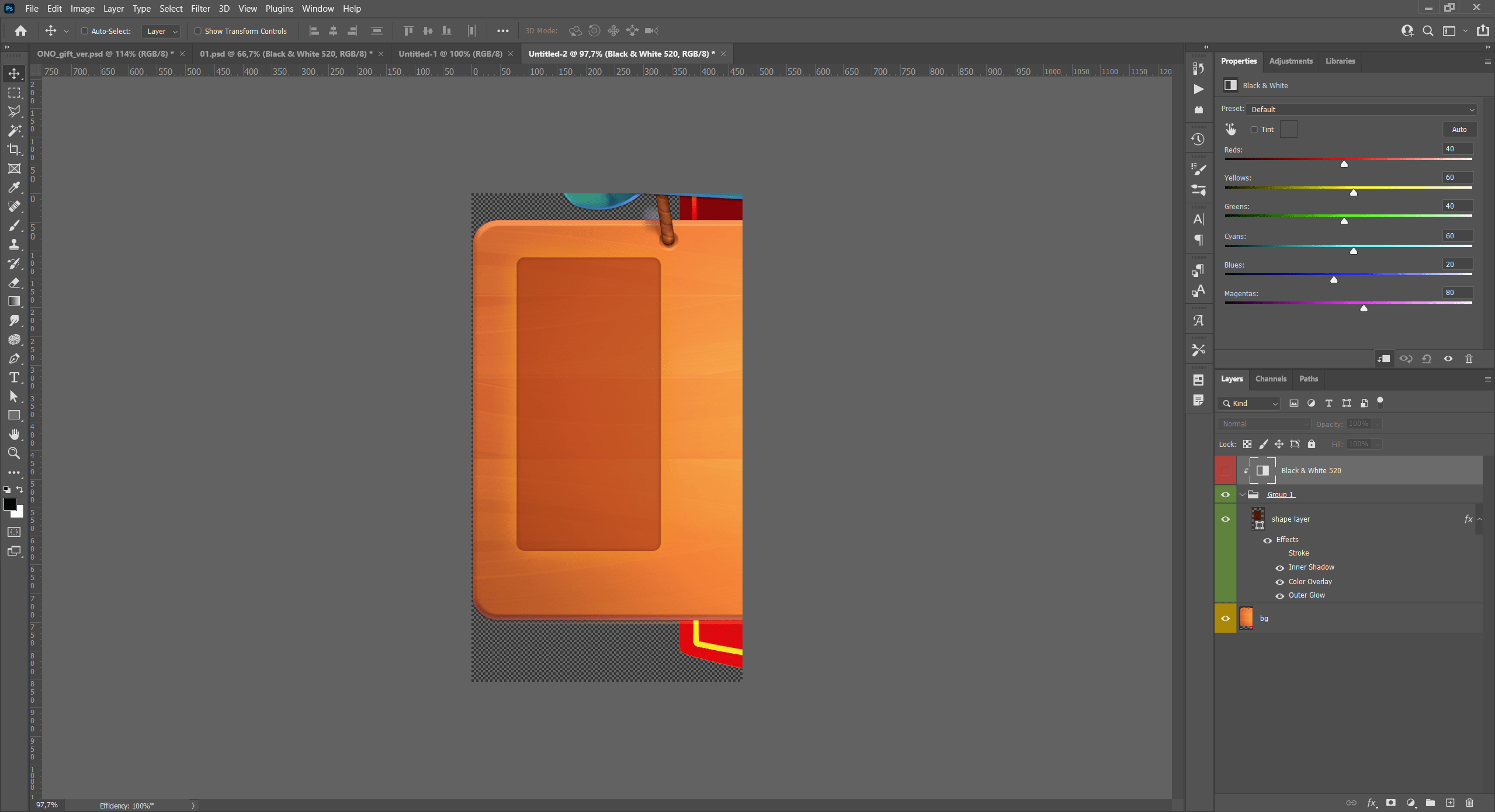
Task: Switch to the Adjustments panel tab
Action: [x=1291, y=61]
